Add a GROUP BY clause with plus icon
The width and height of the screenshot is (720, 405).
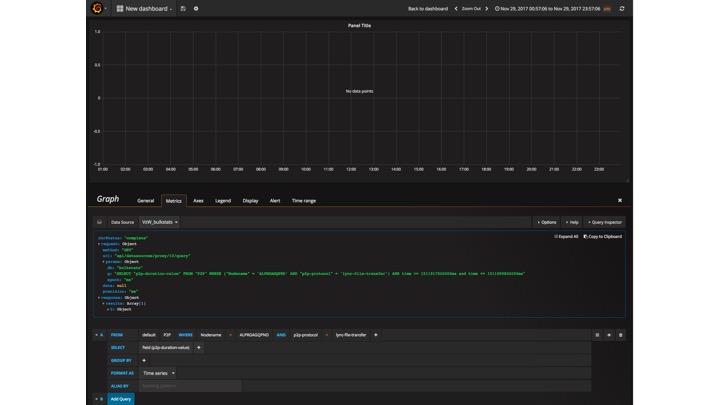(x=144, y=360)
